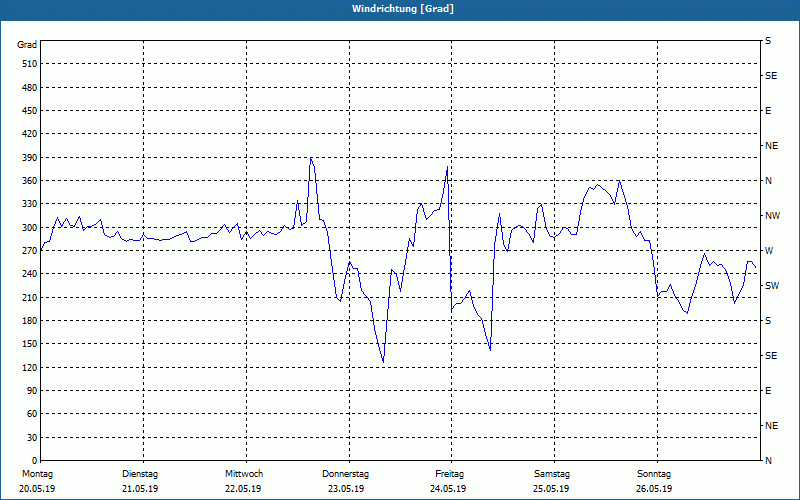Select the W compass label on right axis
800x500 pixels.
tap(769, 251)
